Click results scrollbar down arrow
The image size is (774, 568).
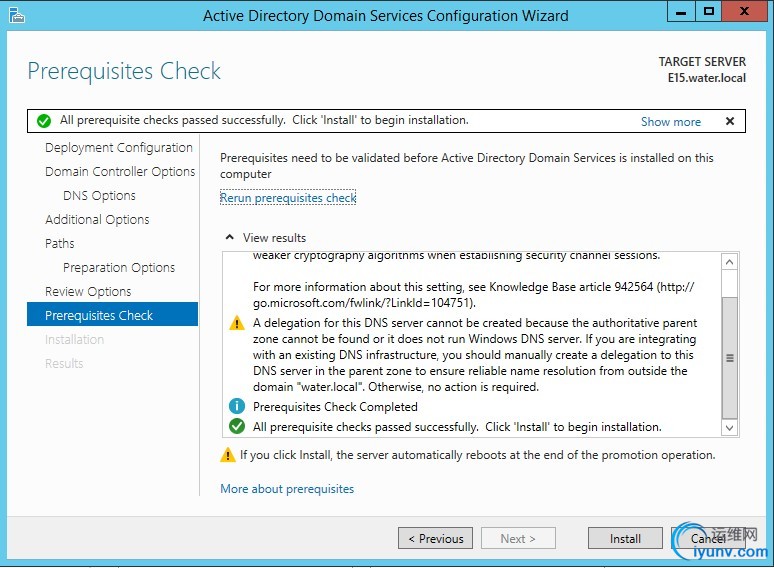pyautogui.click(x=730, y=427)
